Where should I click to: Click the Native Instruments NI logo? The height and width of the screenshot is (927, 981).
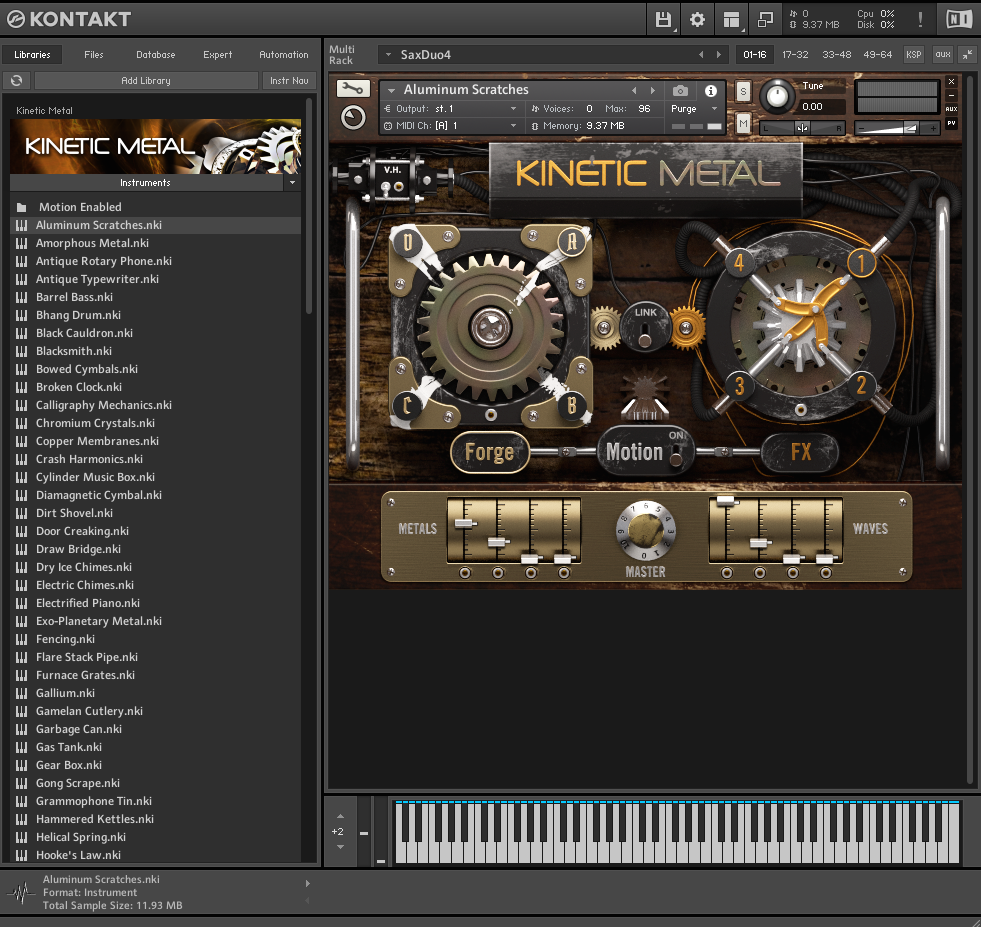point(958,19)
